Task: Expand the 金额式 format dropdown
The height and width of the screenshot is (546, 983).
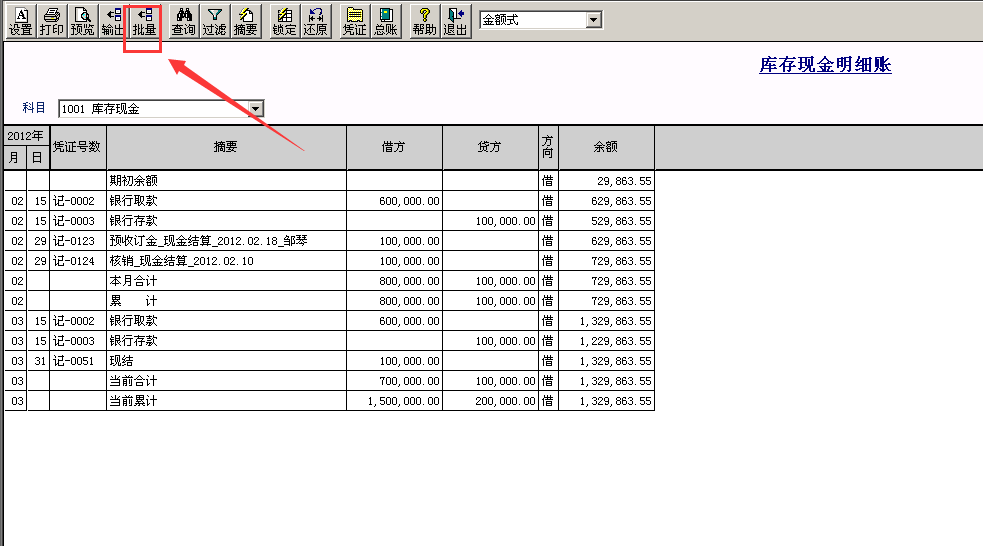Action: [594, 20]
